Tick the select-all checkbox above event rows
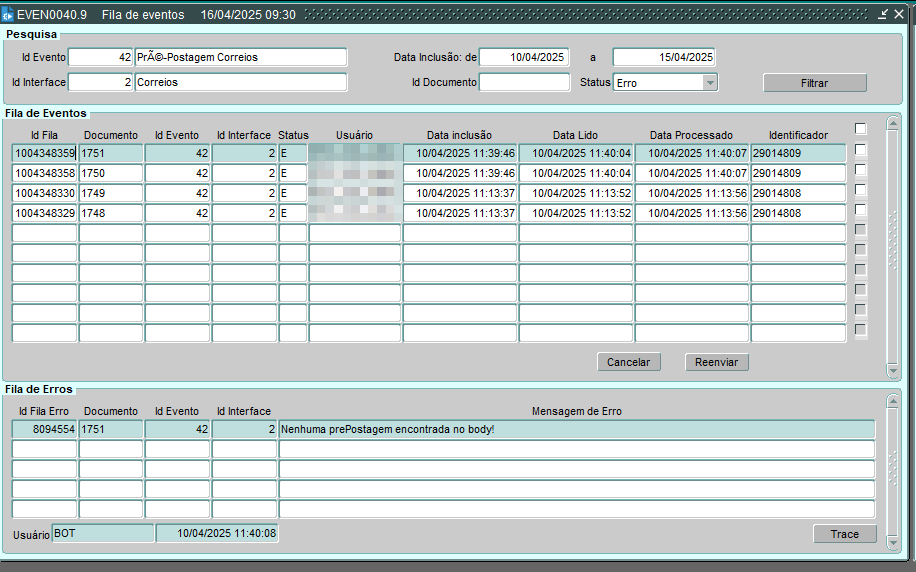This screenshot has height=572, width=916. [860, 128]
